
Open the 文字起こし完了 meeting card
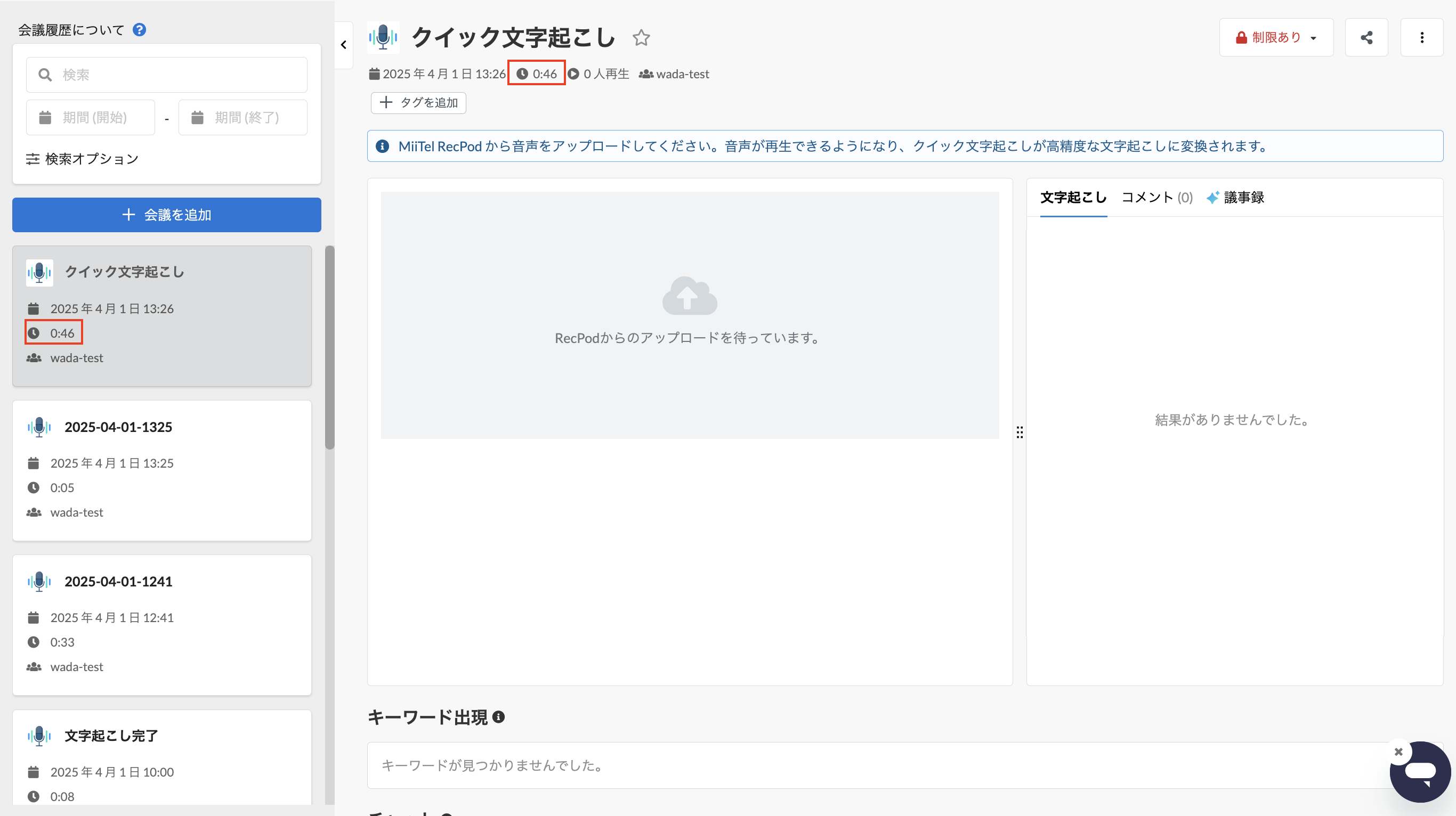(161, 758)
